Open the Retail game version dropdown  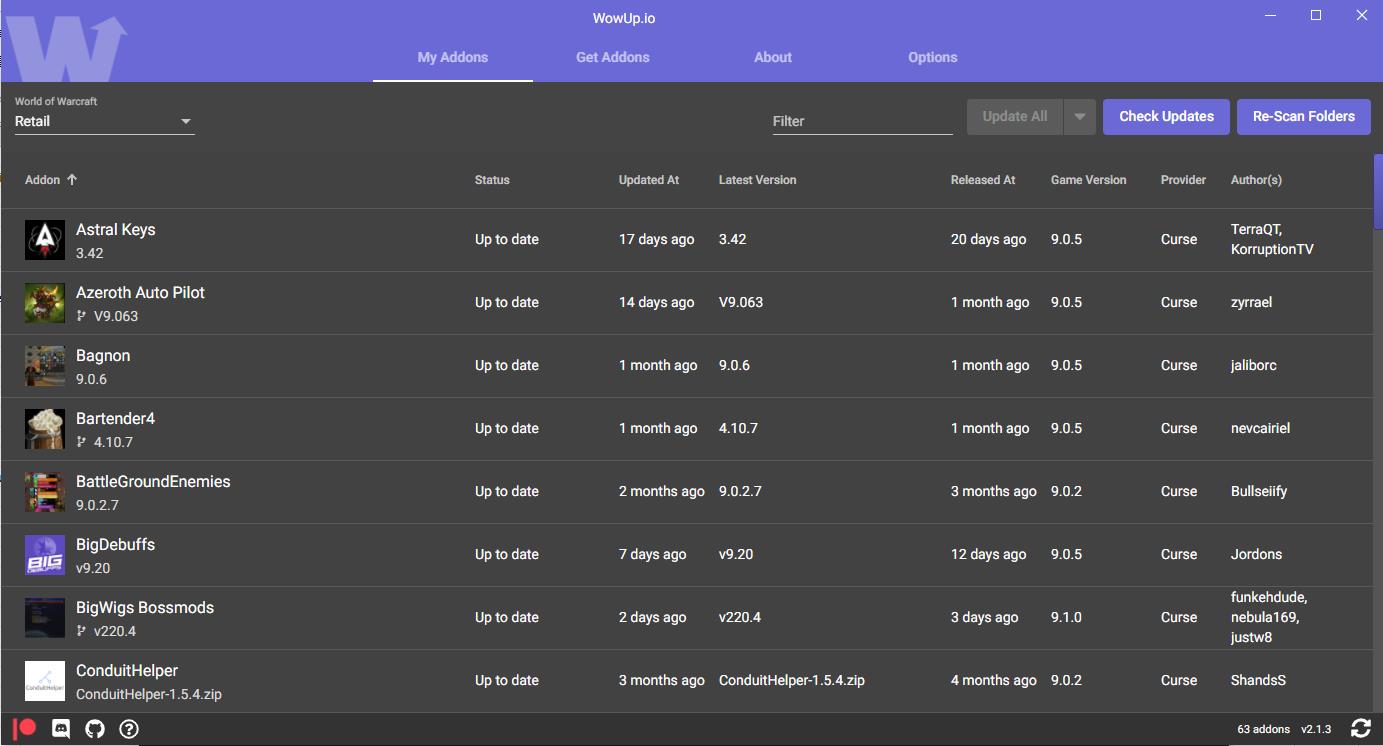104,120
